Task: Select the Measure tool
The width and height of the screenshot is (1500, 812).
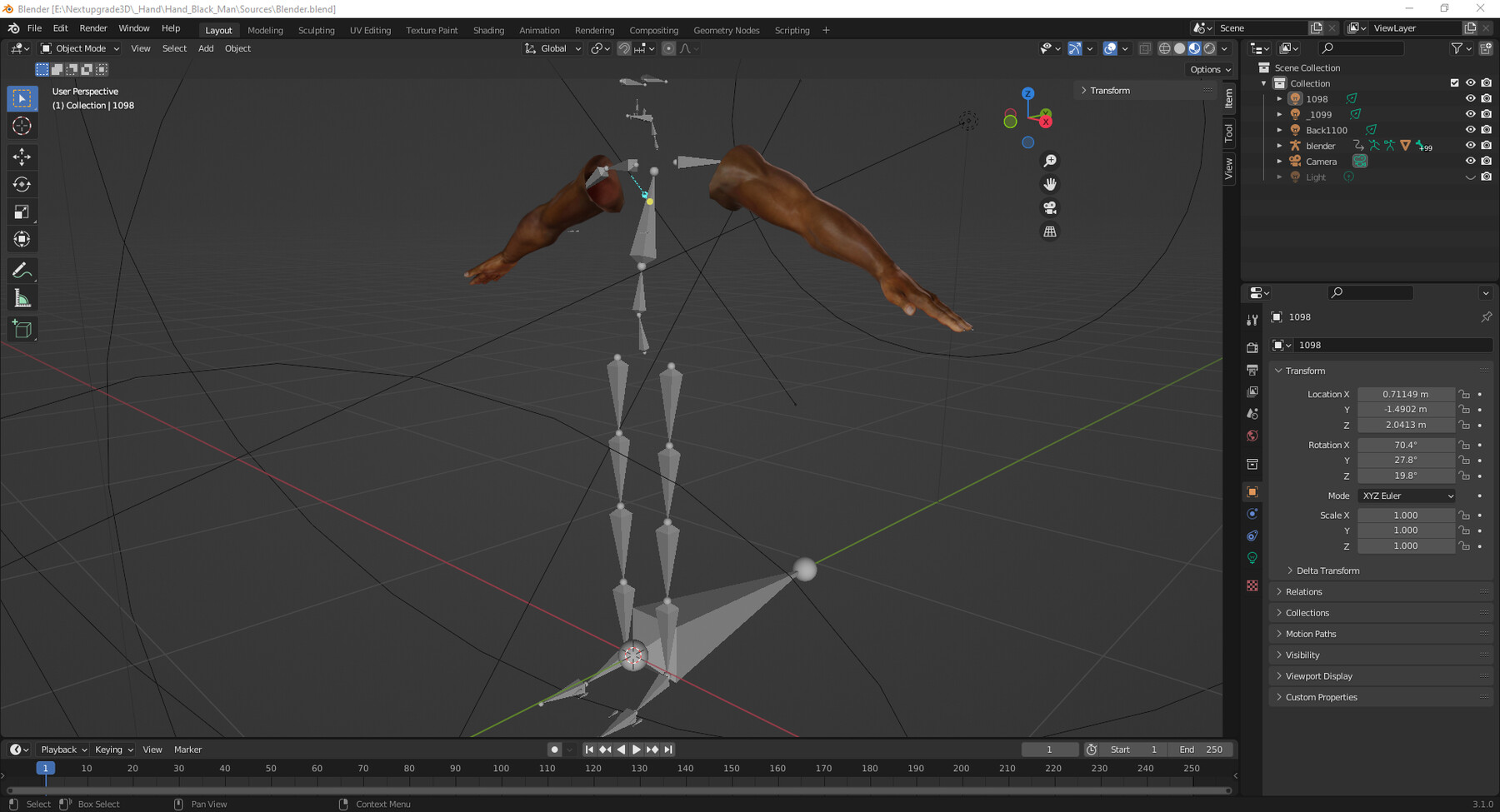Action: pyautogui.click(x=22, y=299)
